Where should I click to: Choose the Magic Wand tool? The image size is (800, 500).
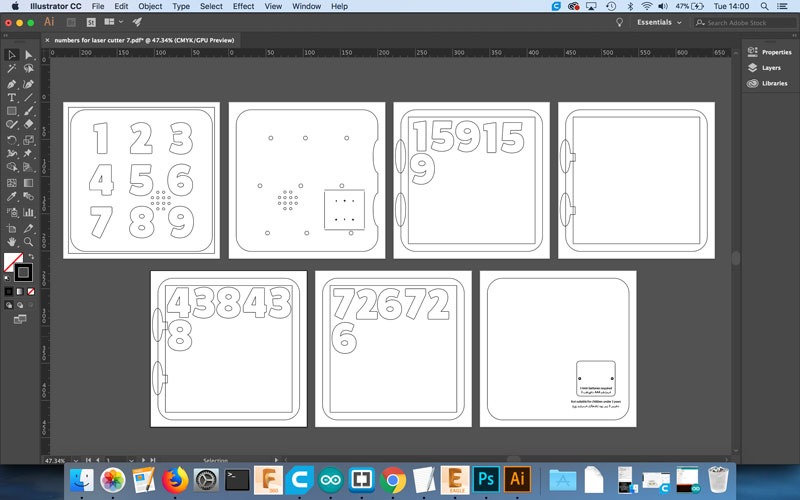12,68
